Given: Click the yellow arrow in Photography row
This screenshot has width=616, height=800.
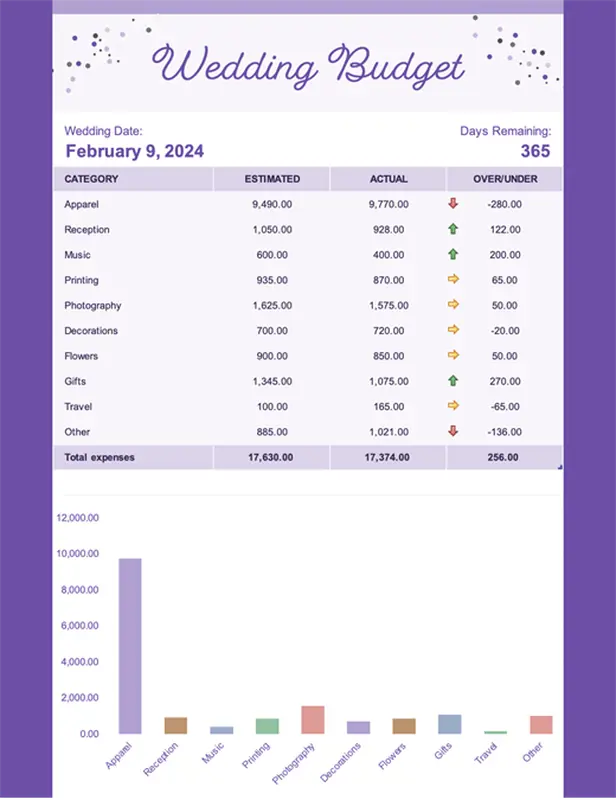Looking at the screenshot, I should click(453, 305).
